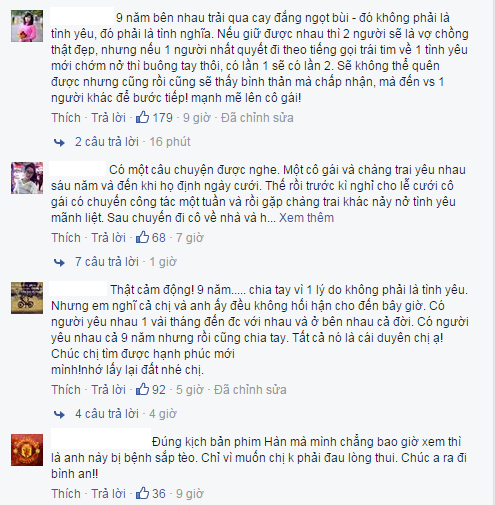Open the bicycle avatar commenter's profile
The image size is (495, 505).
[27, 298]
